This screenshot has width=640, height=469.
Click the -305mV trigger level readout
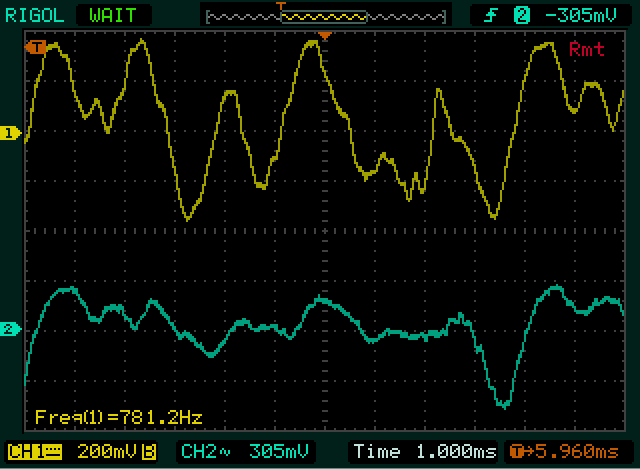pos(580,15)
